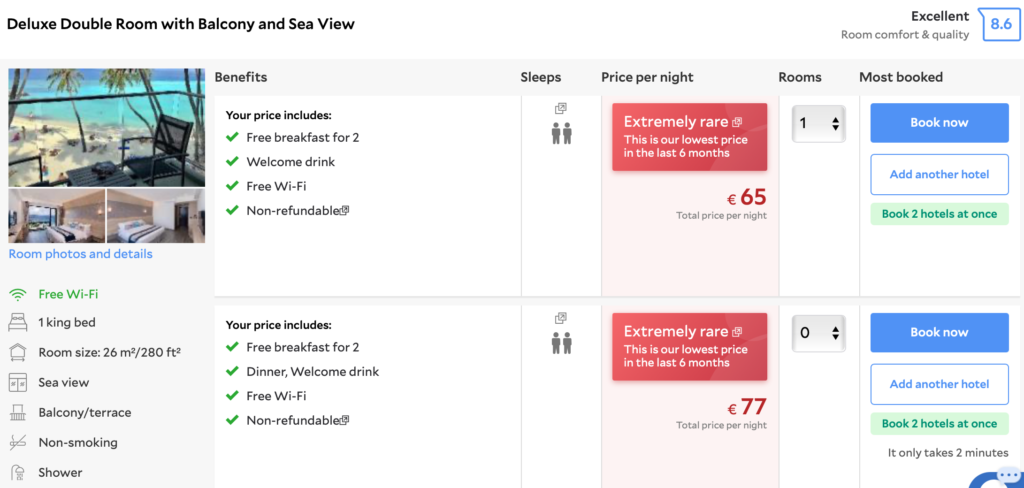Open the first room quantity dropdown showing 1
1024x488 pixels.
click(819, 124)
